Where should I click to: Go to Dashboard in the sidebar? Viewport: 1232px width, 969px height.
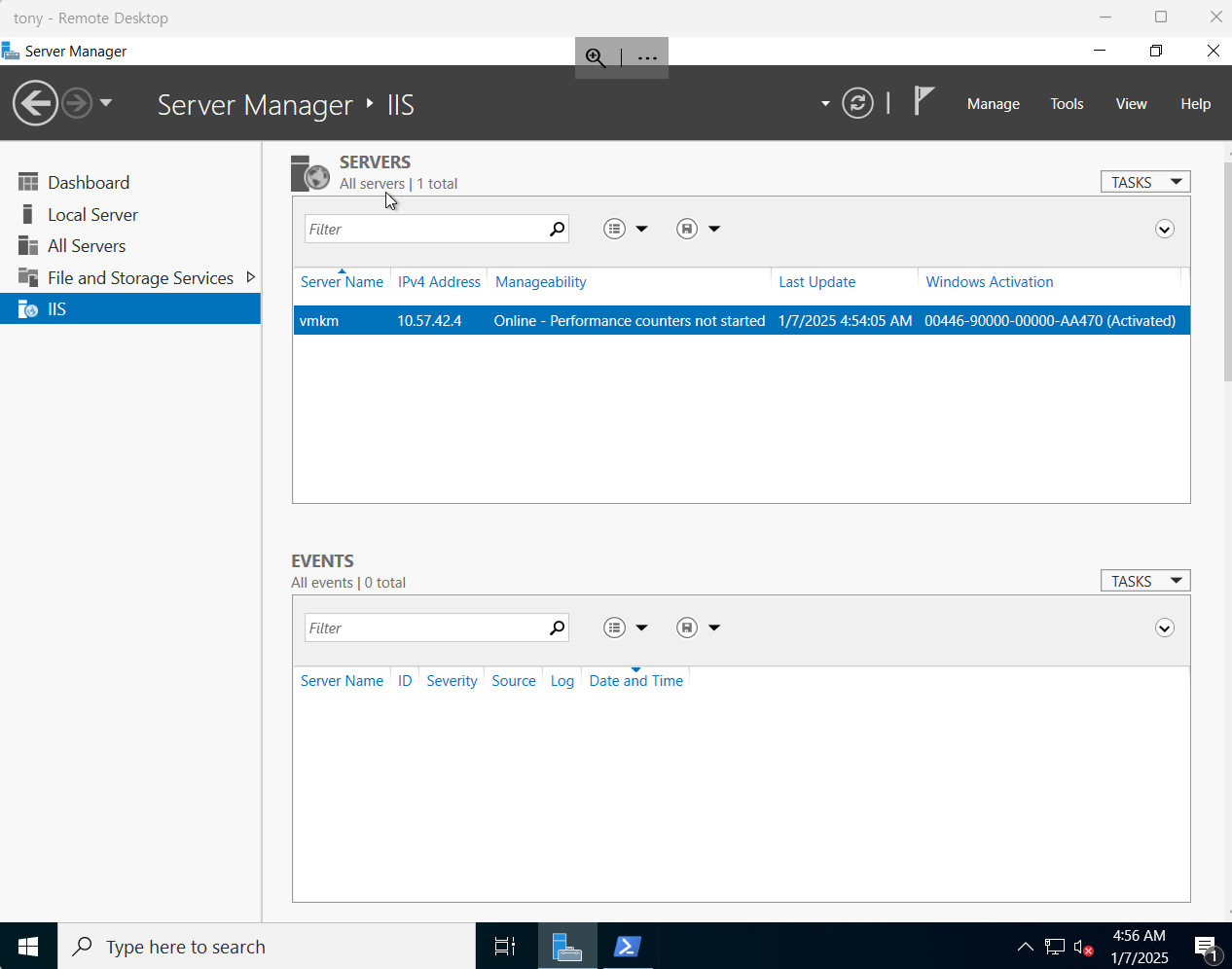[89, 183]
